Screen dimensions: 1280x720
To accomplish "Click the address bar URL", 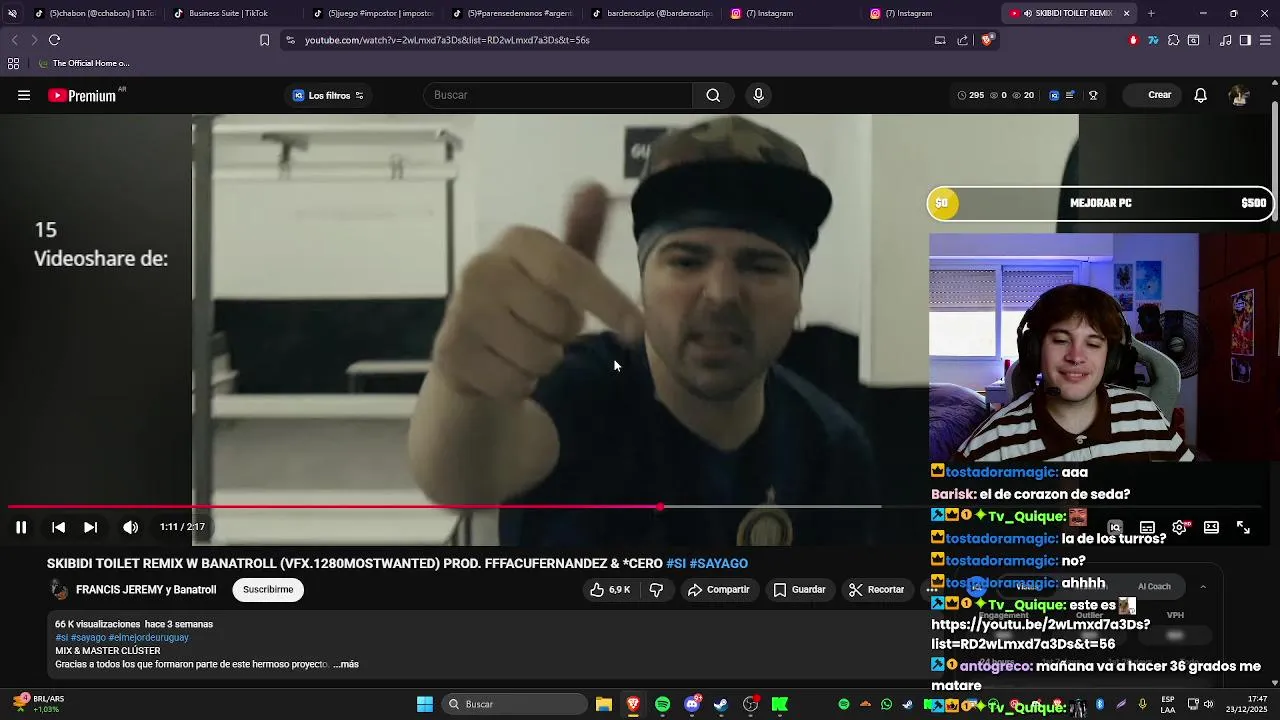I will tap(447, 40).
